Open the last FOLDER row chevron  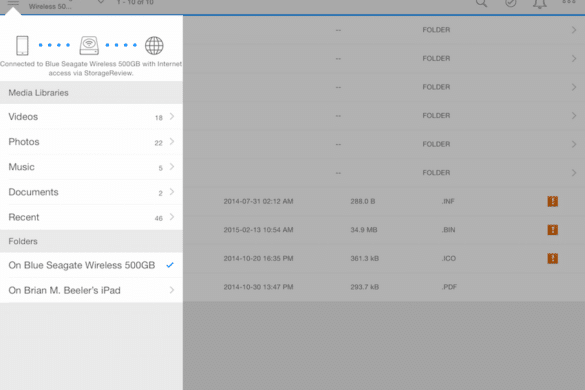tap(574, 173)
